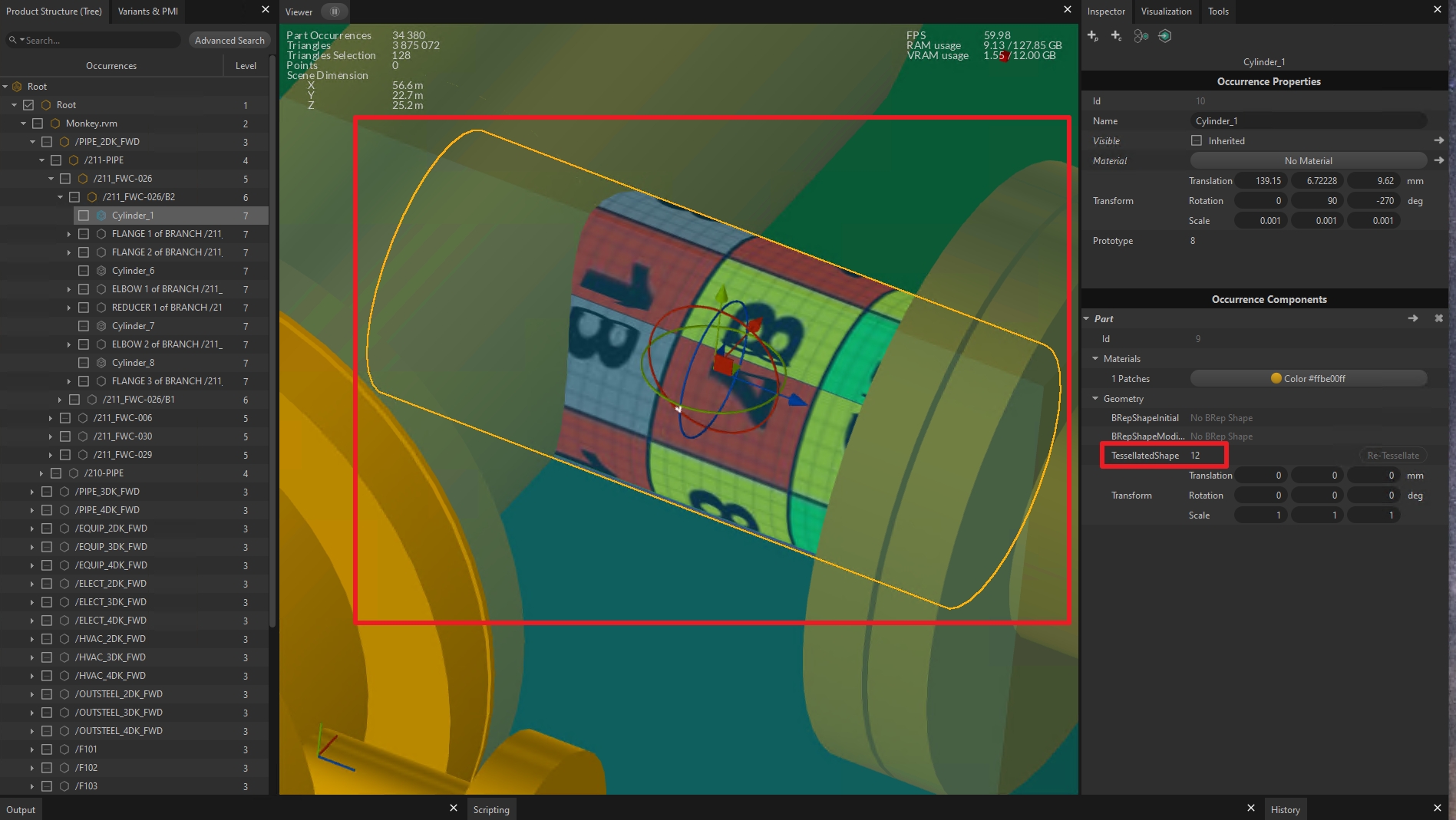Click the top-level Root assembly icon
The width and height of the screenshot is (1456, 820).
(17, 87)
